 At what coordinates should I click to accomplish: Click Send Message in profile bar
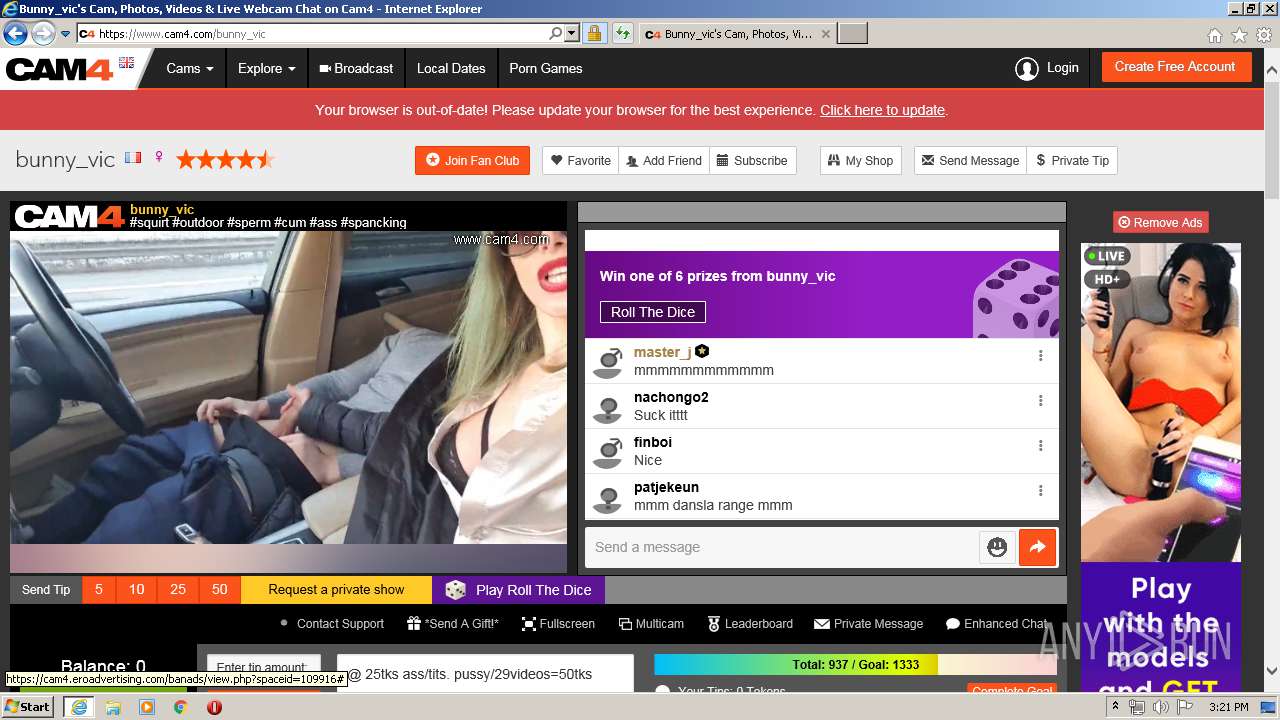[970, 160]
